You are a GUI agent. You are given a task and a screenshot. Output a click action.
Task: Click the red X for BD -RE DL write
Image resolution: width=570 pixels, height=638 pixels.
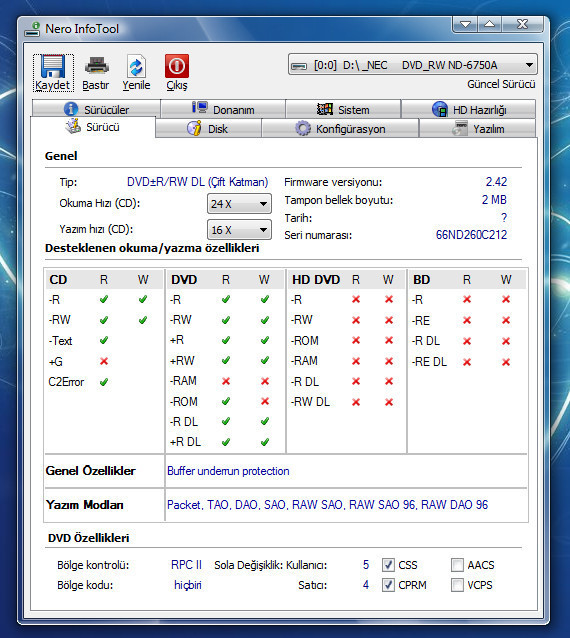(x=506, y=362)
